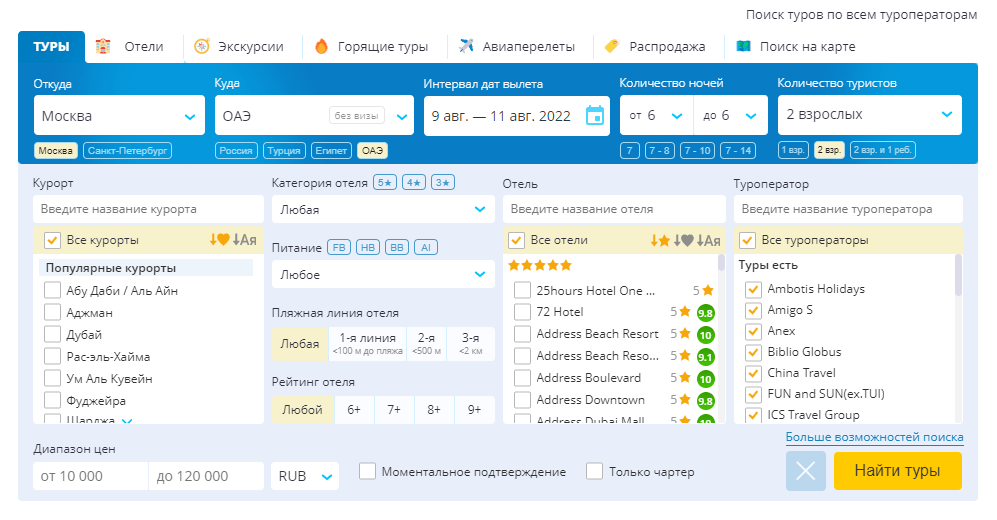The width and height of the screenshot is (997, 520).
Task: Open the Откуда Москва dropdown
Action: [120, 115]
